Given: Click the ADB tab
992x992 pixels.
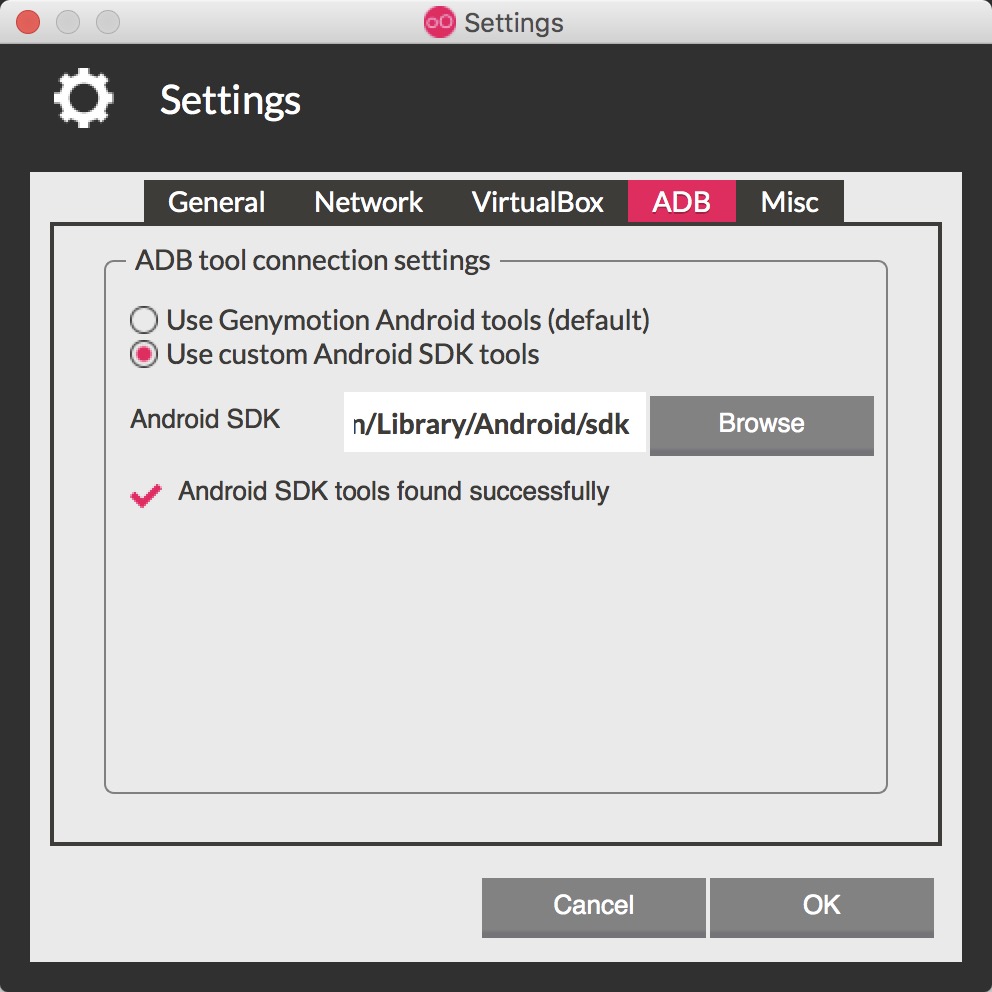Looking at the screenshot, I should coord(681,202).
